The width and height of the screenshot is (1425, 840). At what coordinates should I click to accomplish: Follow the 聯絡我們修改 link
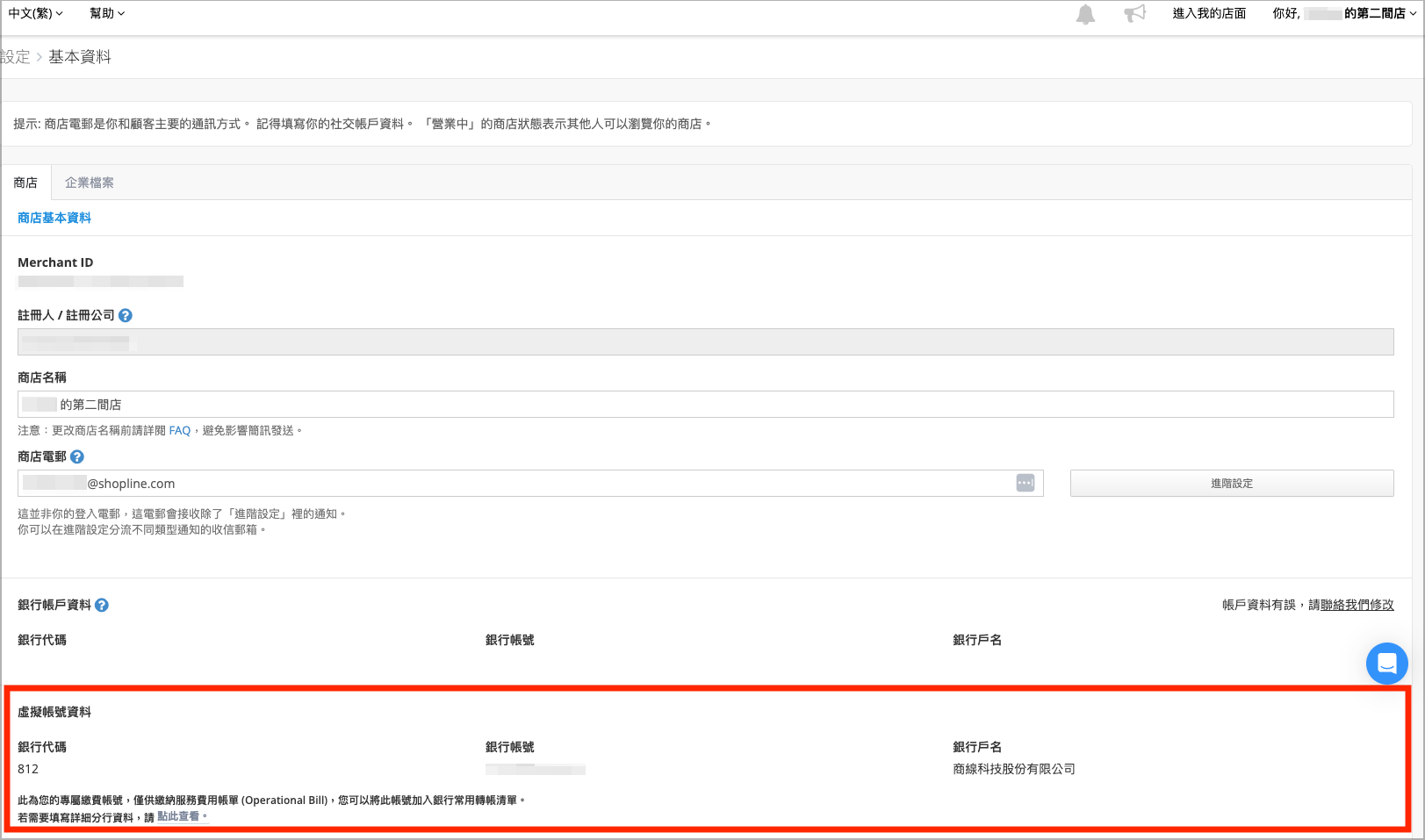1357,605
